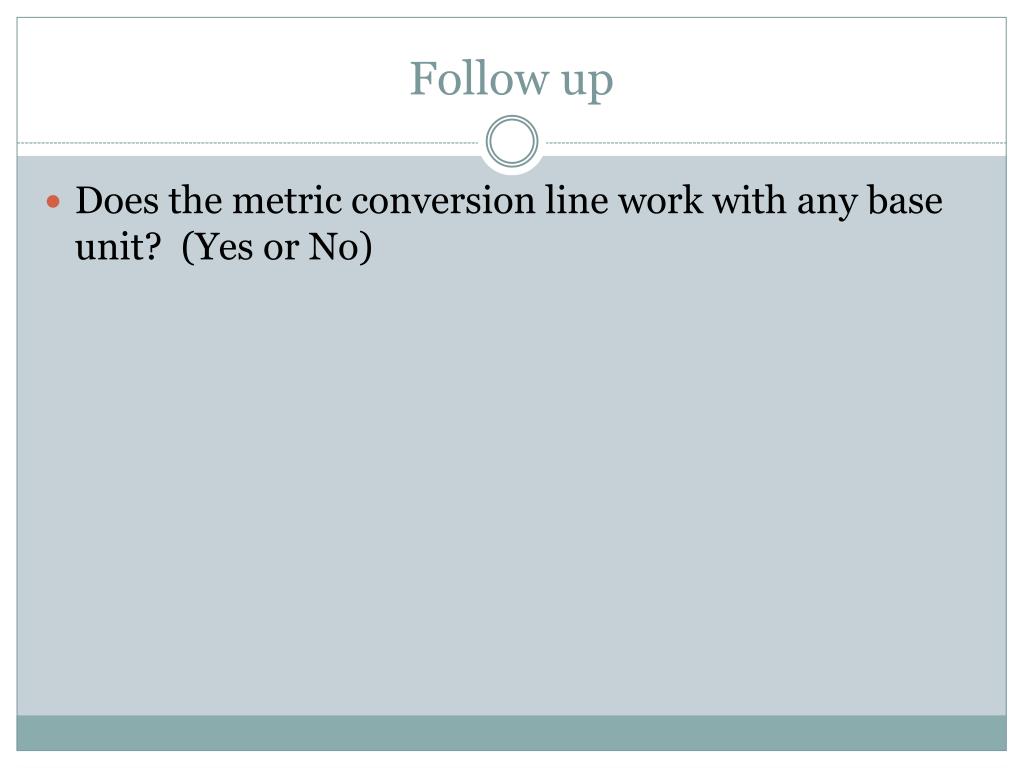Click the empty gray slide body area
1024x768 pixels.
[x=511, y=490]
